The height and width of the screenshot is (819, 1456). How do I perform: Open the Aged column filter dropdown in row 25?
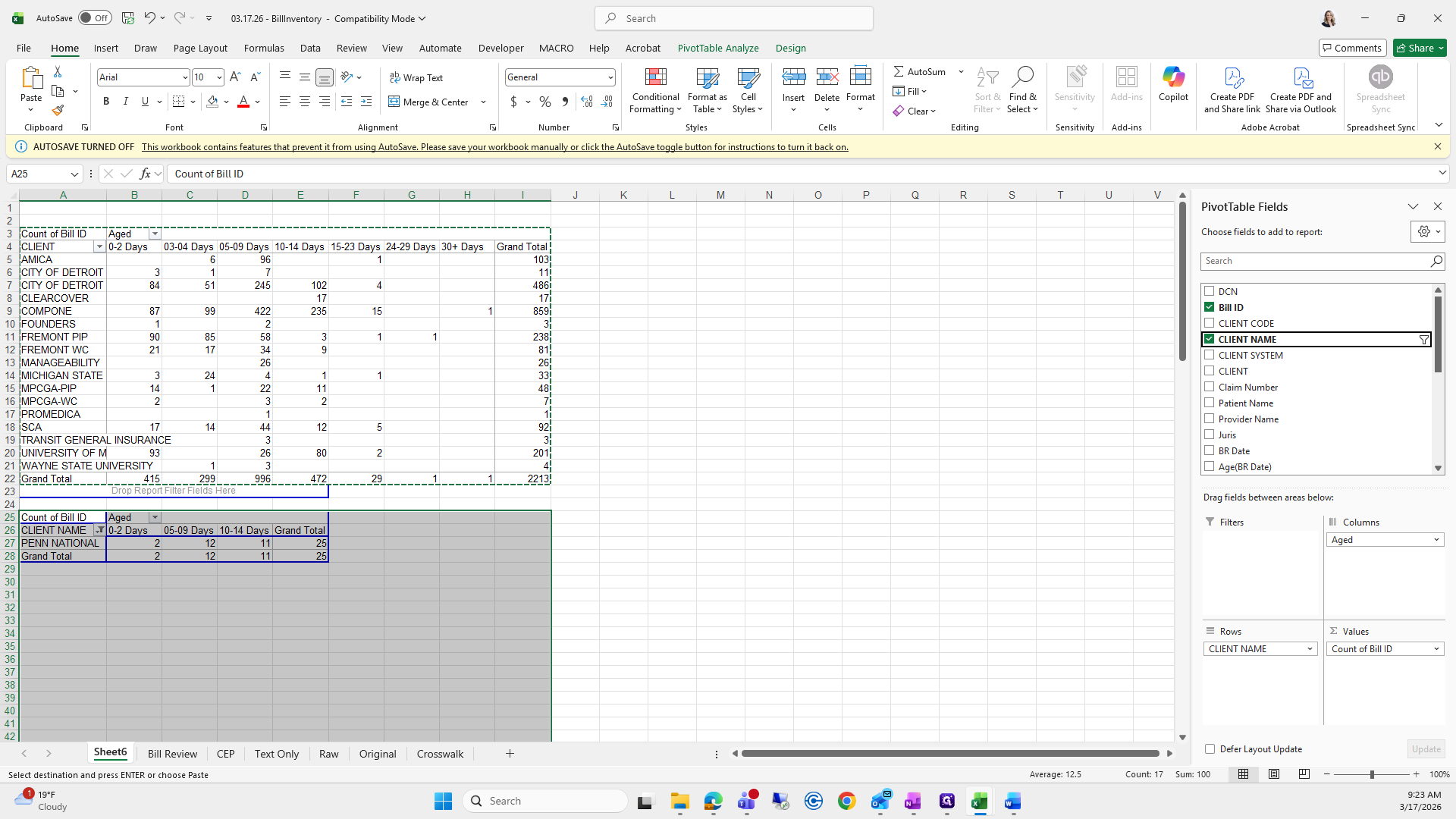coord(155,518)
